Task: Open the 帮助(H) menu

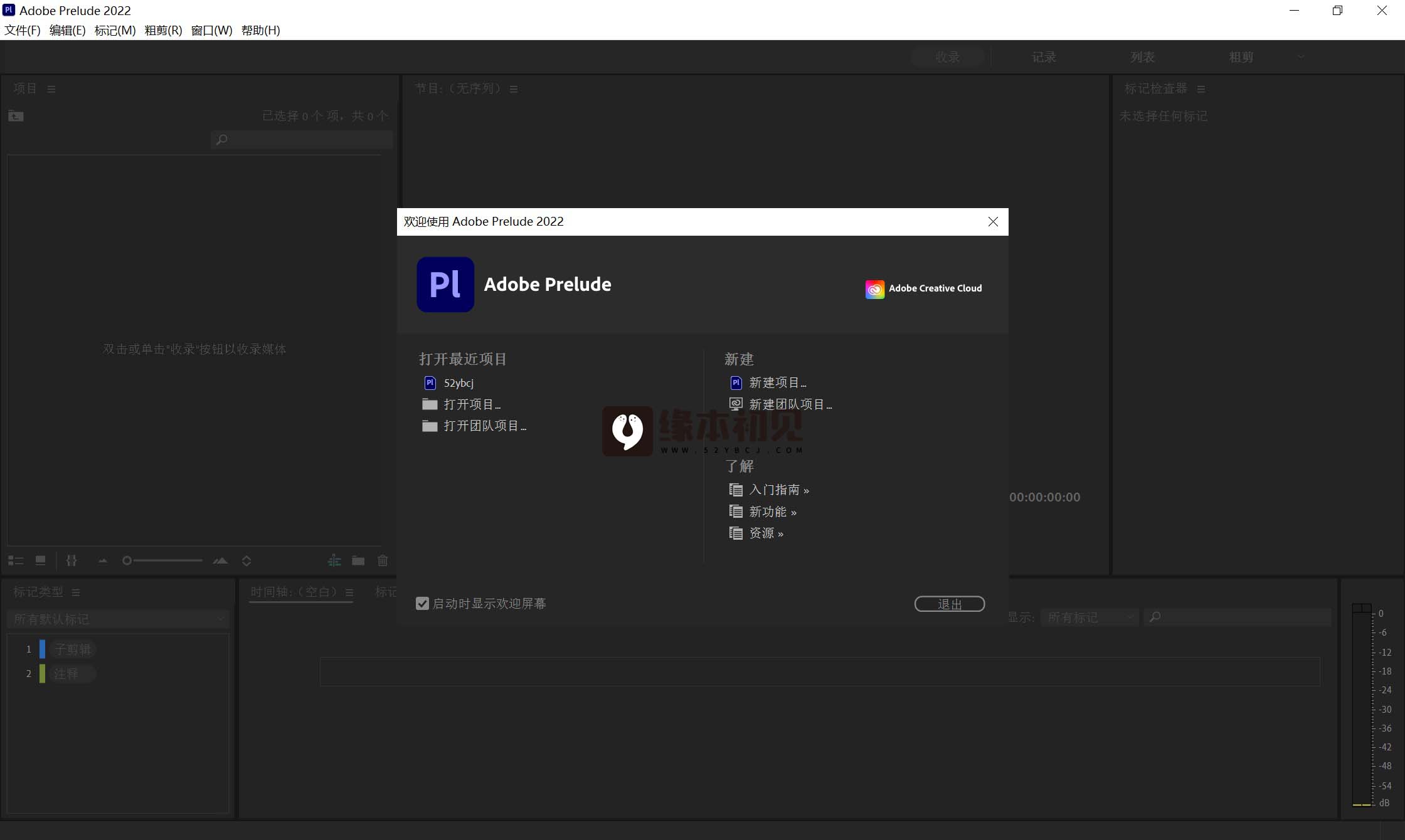Action: [260, 30]
